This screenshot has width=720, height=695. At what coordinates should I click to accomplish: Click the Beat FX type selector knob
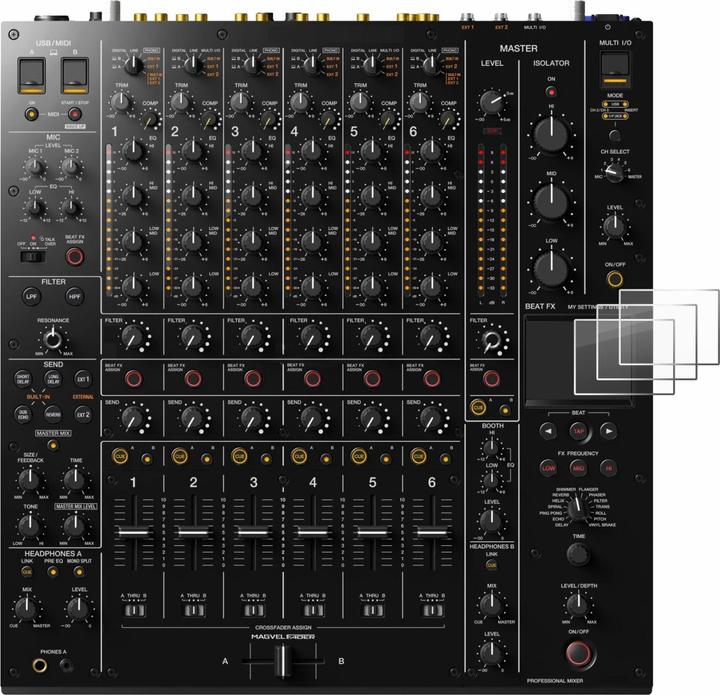(577, 508)
